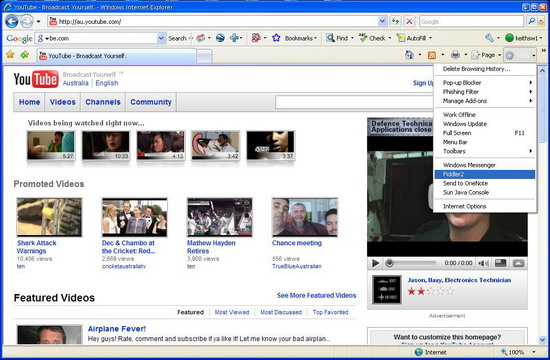
Task: Click the YouTube search input field
Action: (x=354, y=102)
